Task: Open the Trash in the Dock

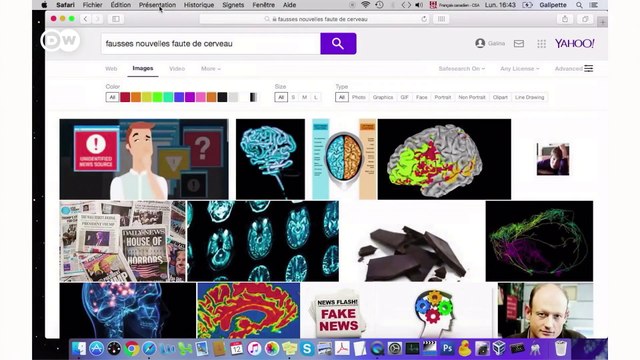Action: [x=561, y=349]
